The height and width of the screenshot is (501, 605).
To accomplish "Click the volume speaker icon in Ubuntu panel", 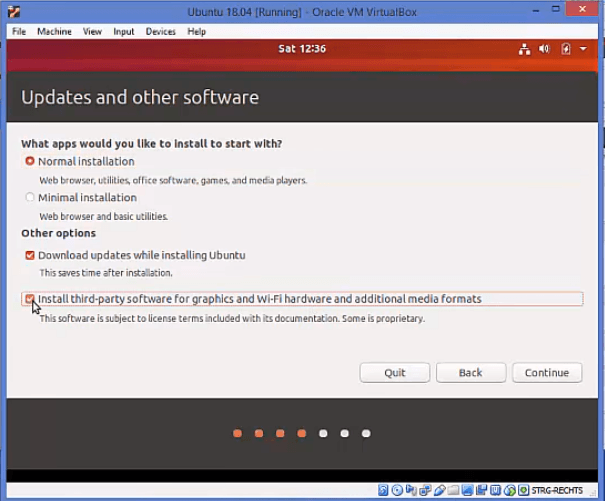I will pyautogui.click(x=545, y=49).
